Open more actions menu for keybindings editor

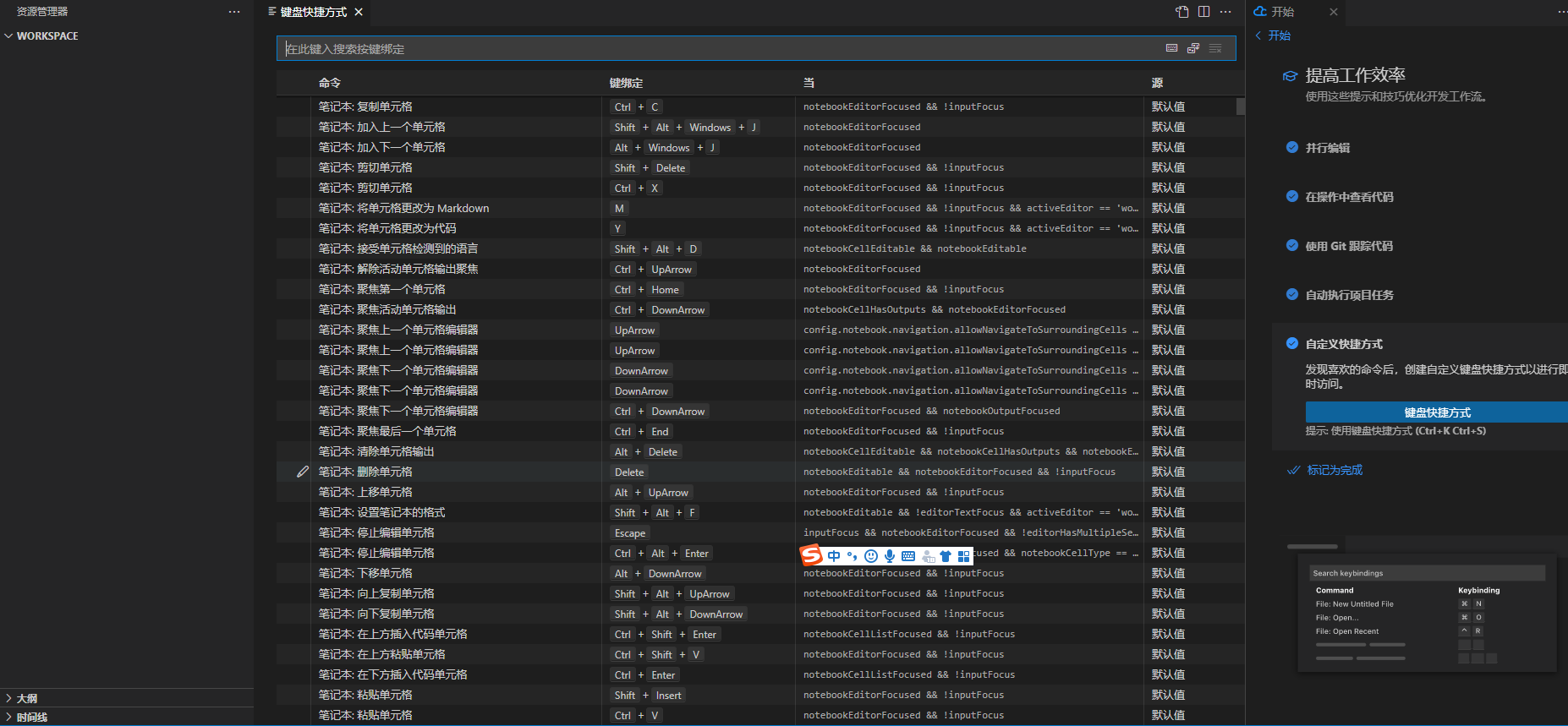[x=1225, y=12]
